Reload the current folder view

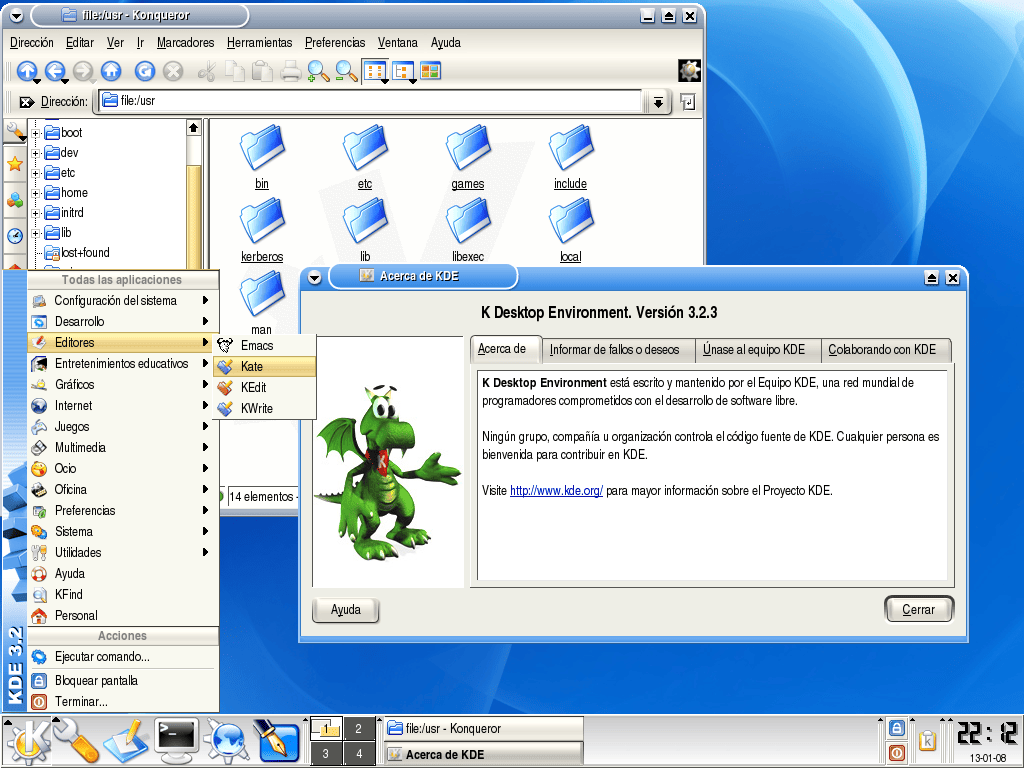[x=145, y=71]
